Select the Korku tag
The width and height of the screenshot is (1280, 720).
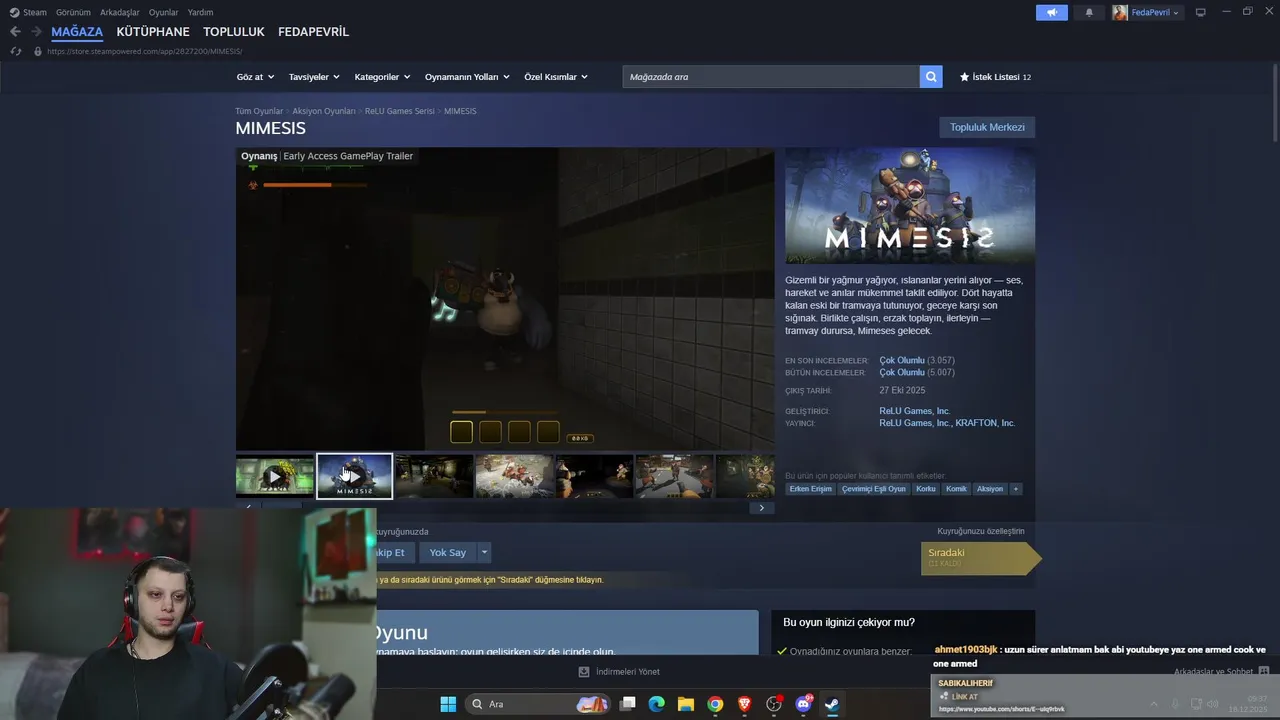(x=926, y=489)
